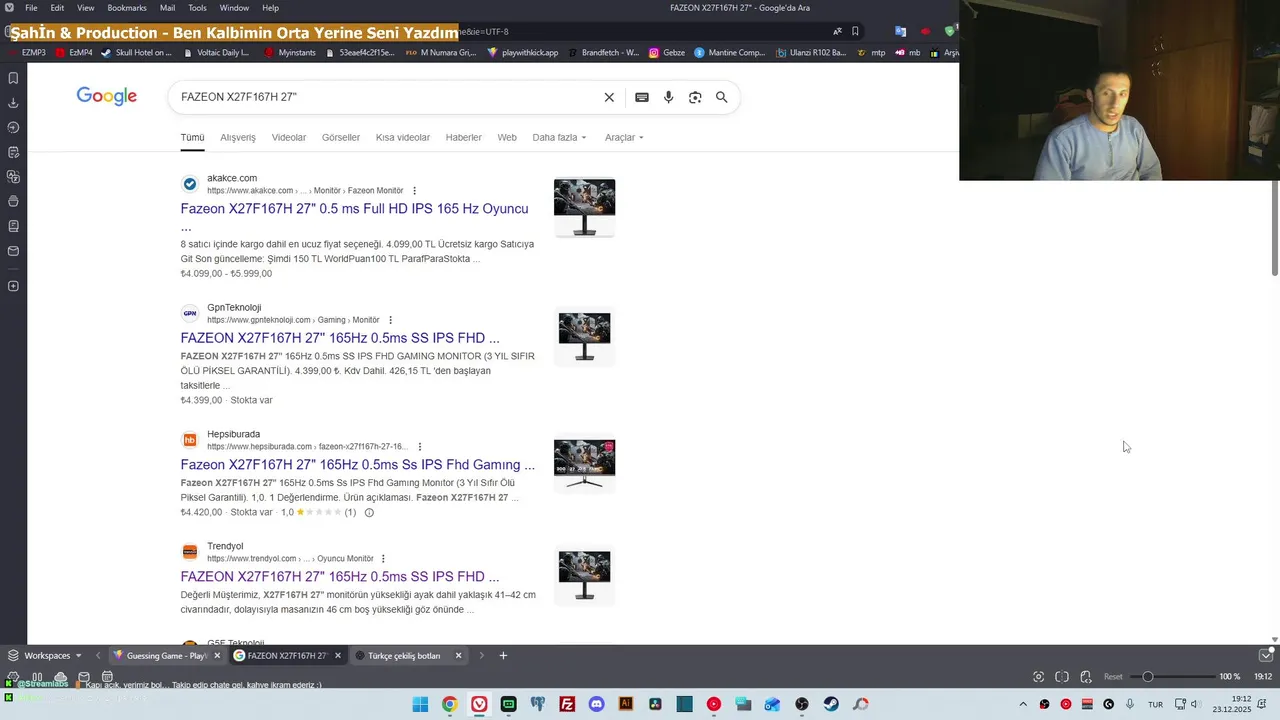This screenshot has width=1280, height=720.
Task: Search by image with Google Lens
Action: [695, 97]
